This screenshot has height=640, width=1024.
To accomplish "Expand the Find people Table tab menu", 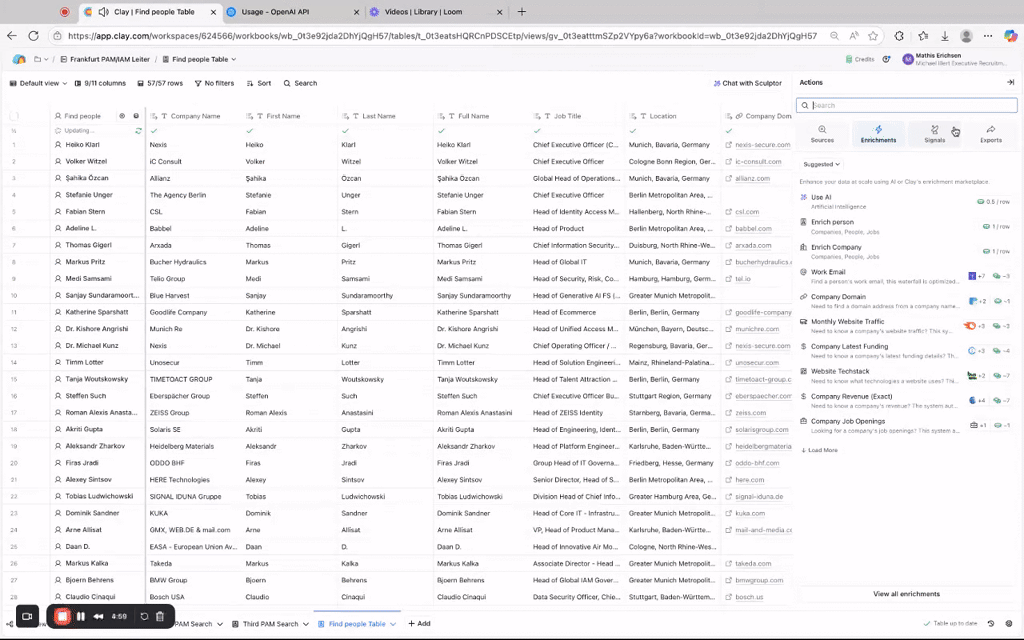I will pos(393,623).
